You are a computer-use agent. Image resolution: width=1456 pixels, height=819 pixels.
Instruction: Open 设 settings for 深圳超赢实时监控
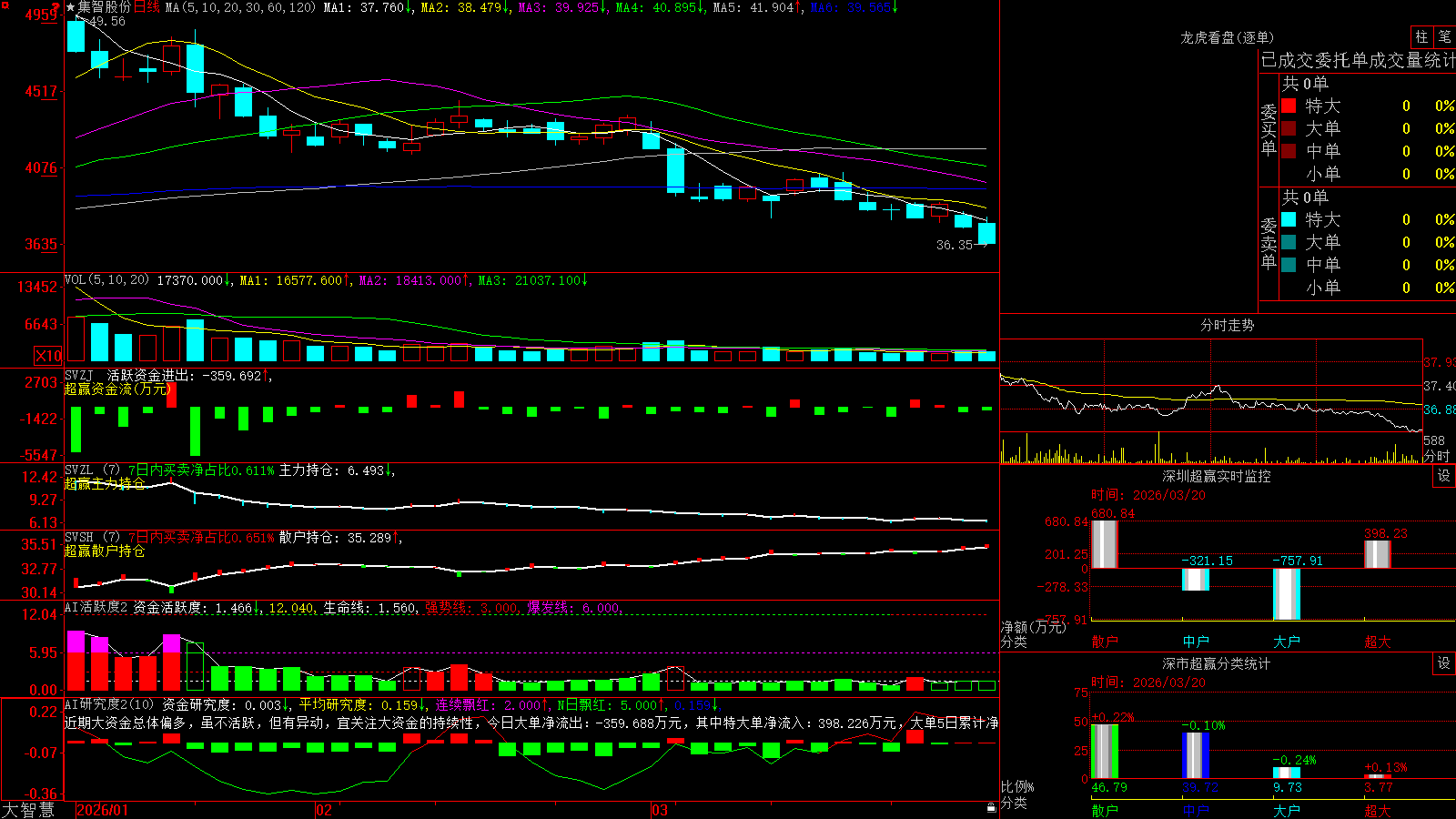1444,476
